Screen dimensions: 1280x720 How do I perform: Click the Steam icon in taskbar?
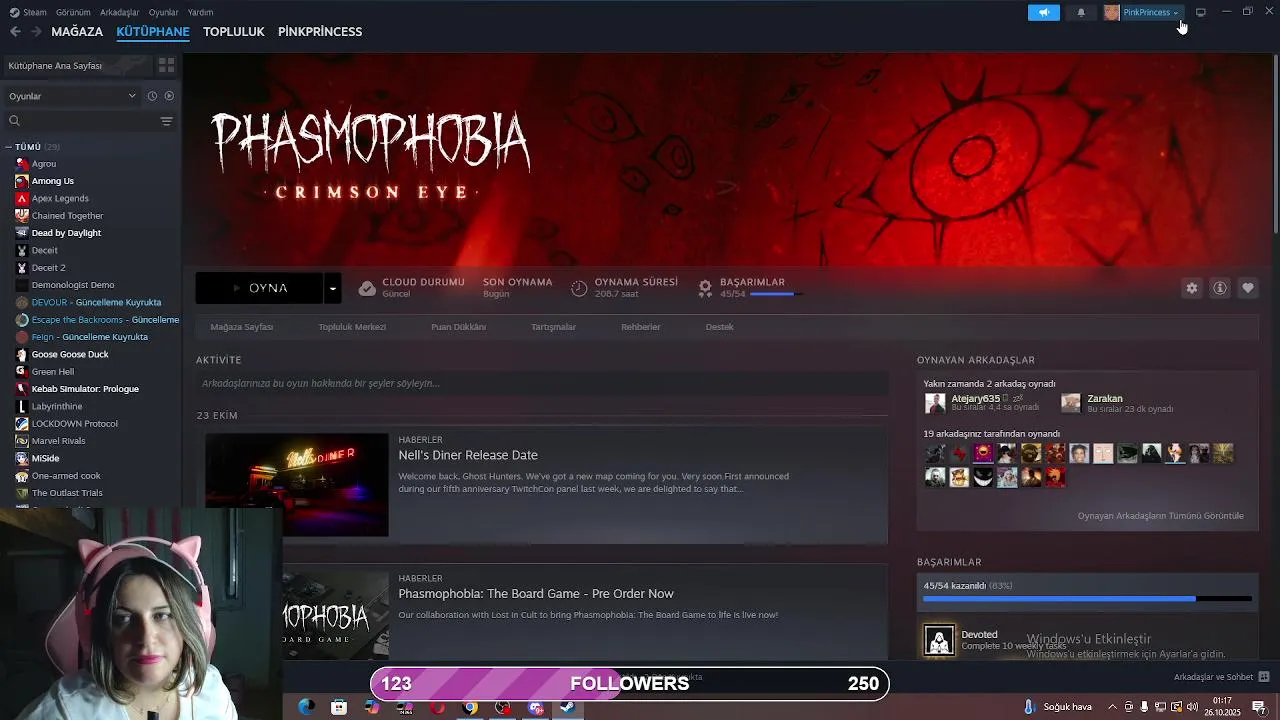coord(567,707)
